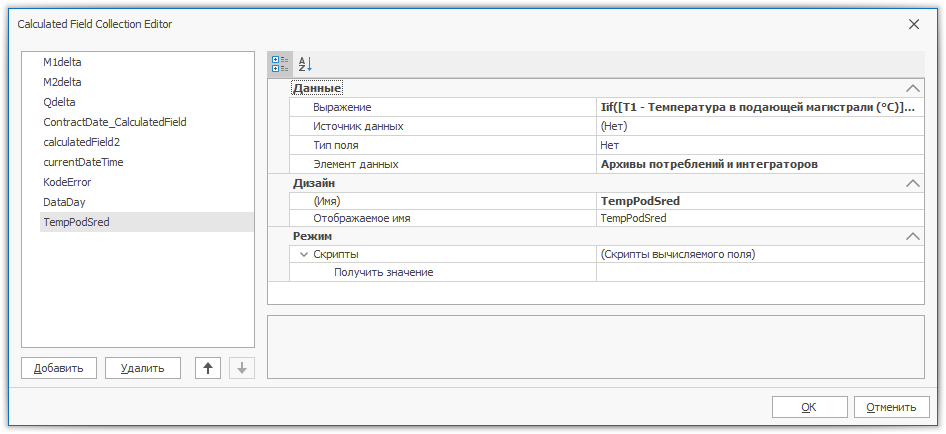Image resolution: width=946 pixels, height=434 pixels.
Task: Sort properties alphabetically
Action: pyautogui.click(x=305, y=63)
